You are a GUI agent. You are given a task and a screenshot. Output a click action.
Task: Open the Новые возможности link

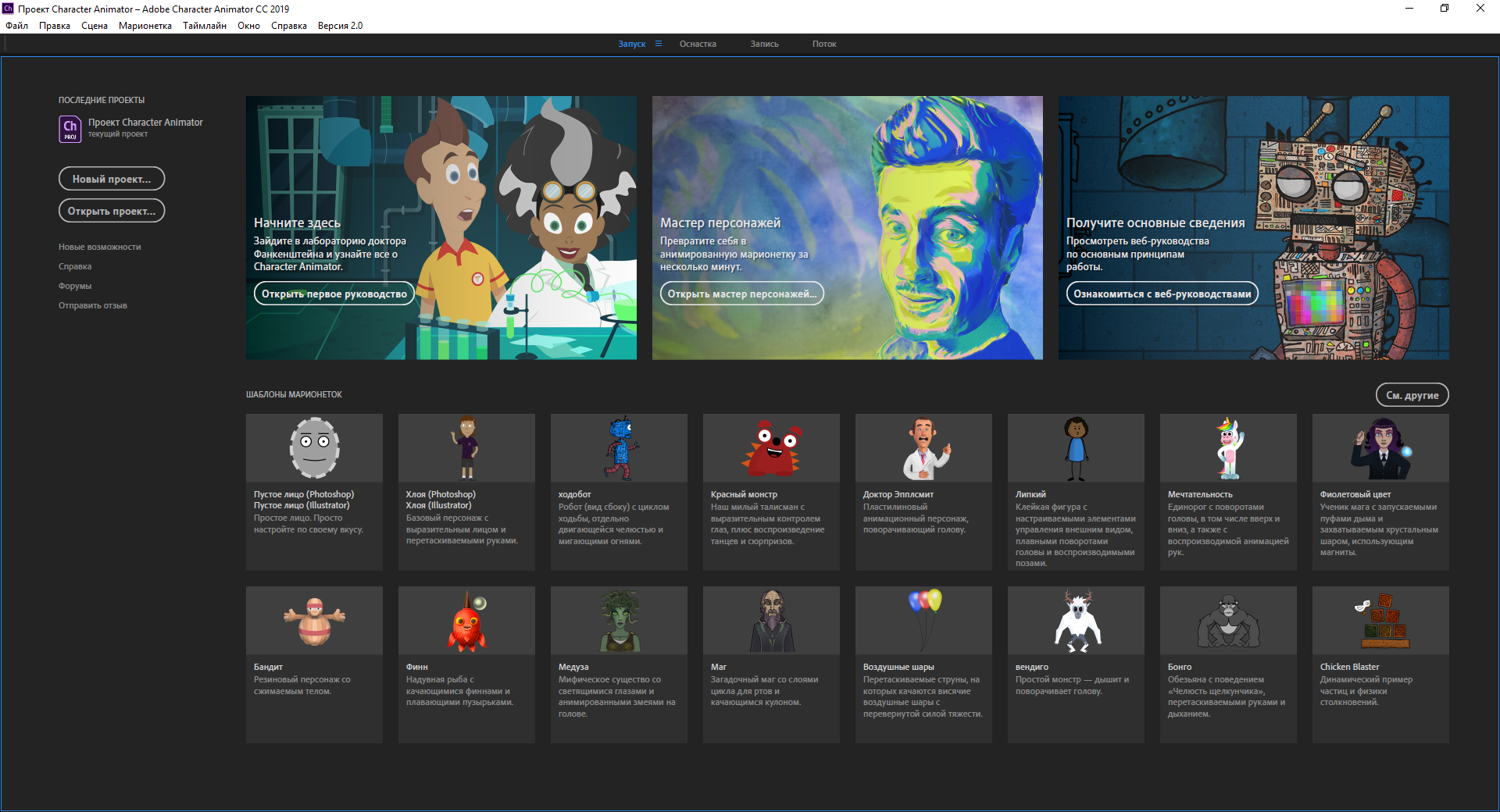click(x=100, y=247)
